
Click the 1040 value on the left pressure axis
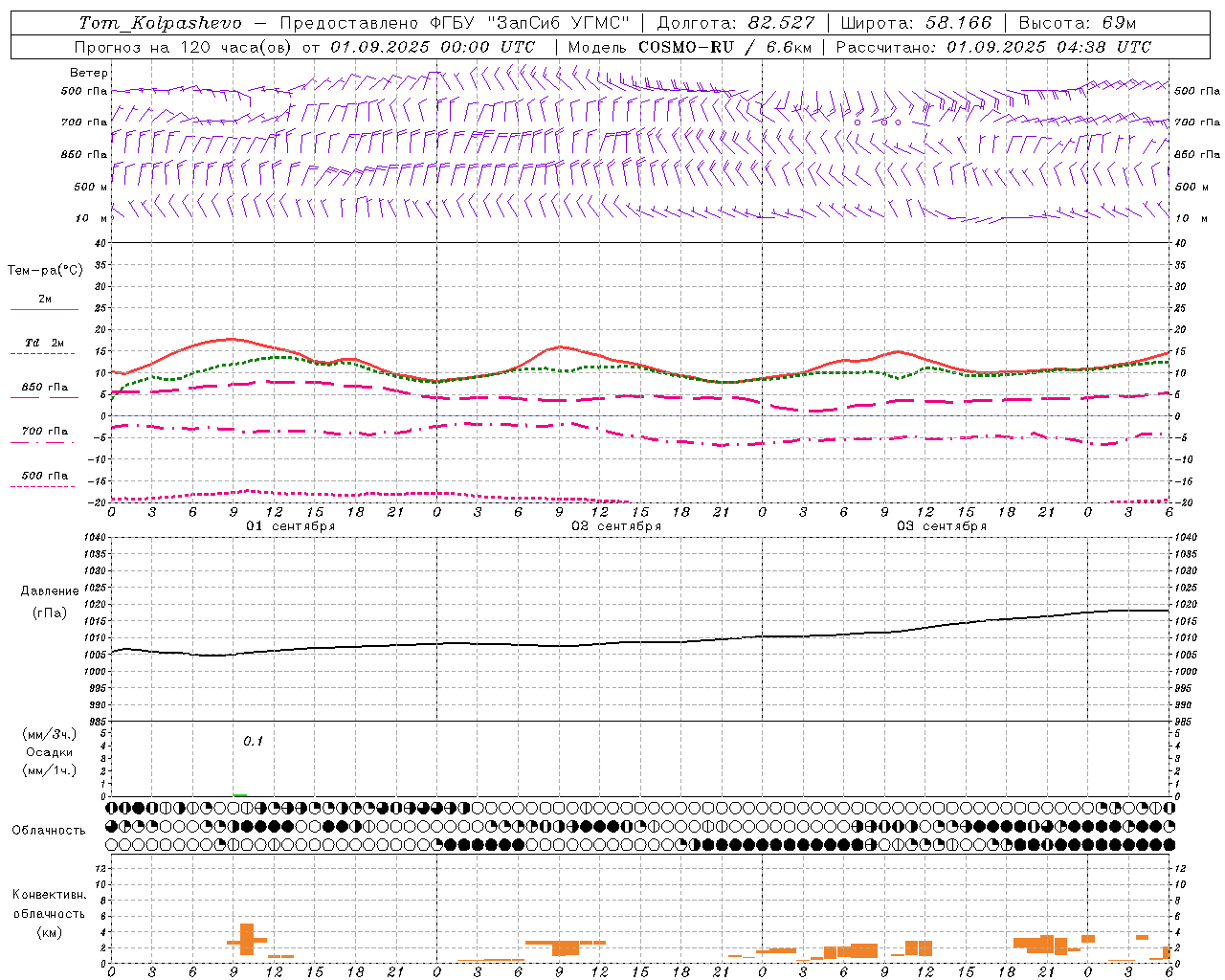click(x=93, y=538)
